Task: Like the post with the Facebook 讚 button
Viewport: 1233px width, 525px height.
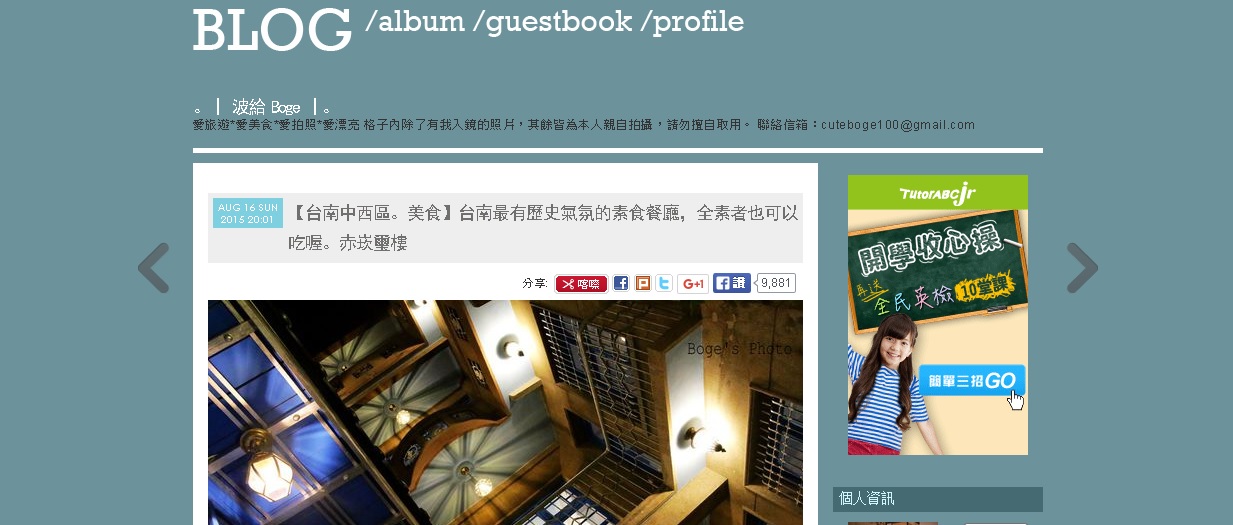Action: tap(732, 283)
